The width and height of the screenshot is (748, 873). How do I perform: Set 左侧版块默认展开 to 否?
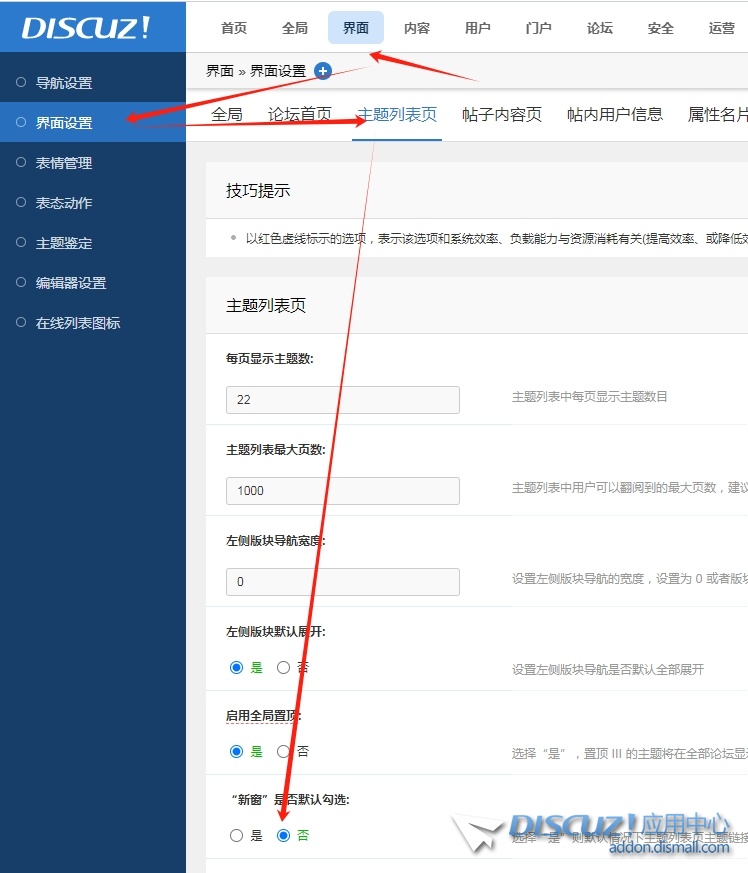click(x=284, y=667)
